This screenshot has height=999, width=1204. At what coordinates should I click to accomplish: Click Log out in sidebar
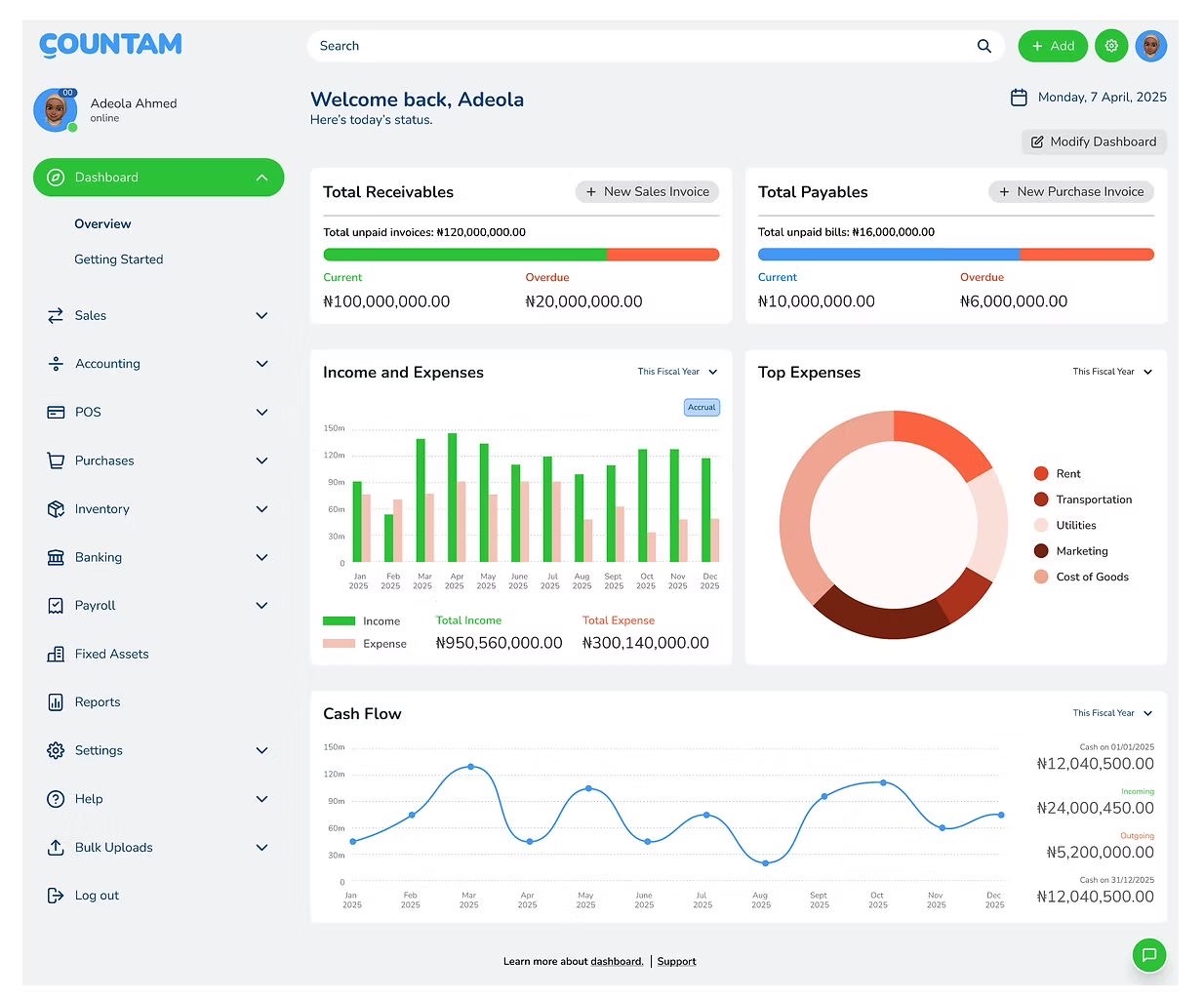click(97, 896)
